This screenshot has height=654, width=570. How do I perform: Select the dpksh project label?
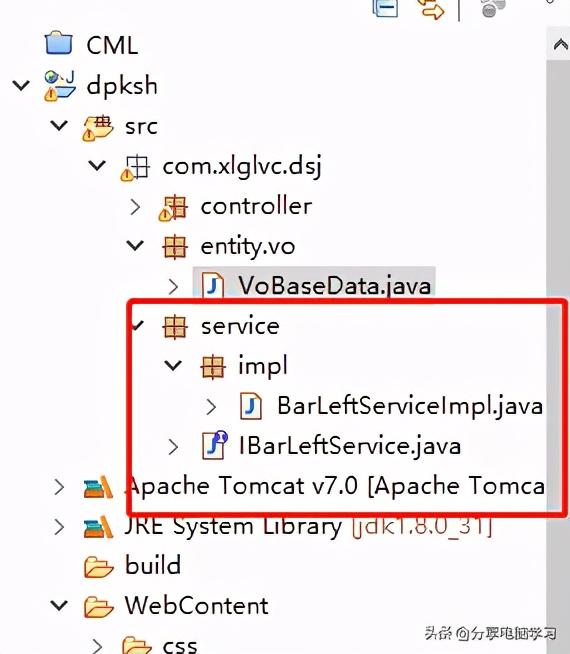(x=122, y=86)
